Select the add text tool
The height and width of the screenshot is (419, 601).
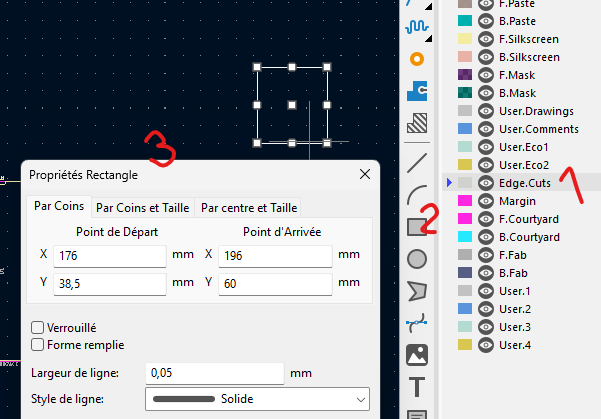pyautogui.click(x=417, y=386)
